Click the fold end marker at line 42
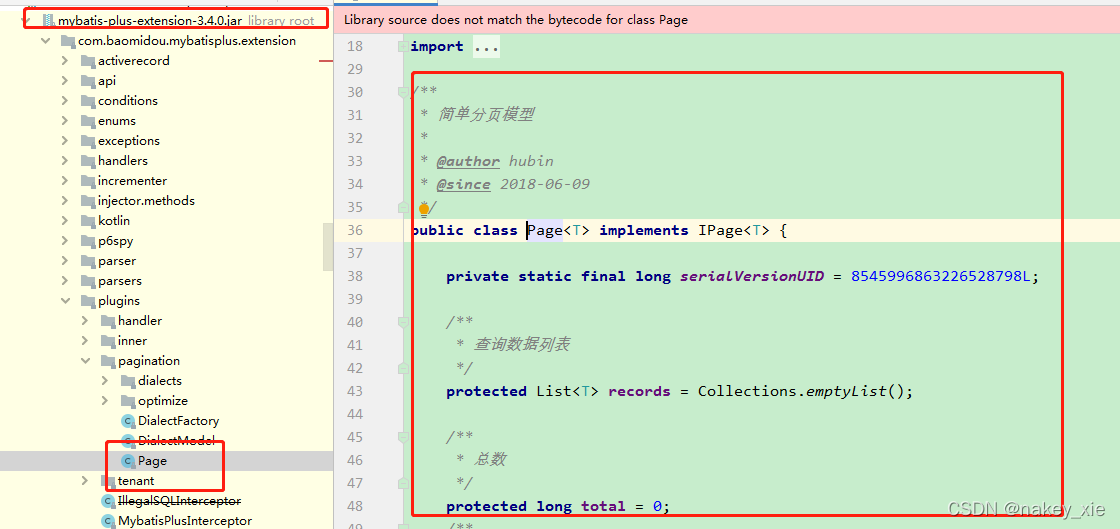 click(403, 368)
